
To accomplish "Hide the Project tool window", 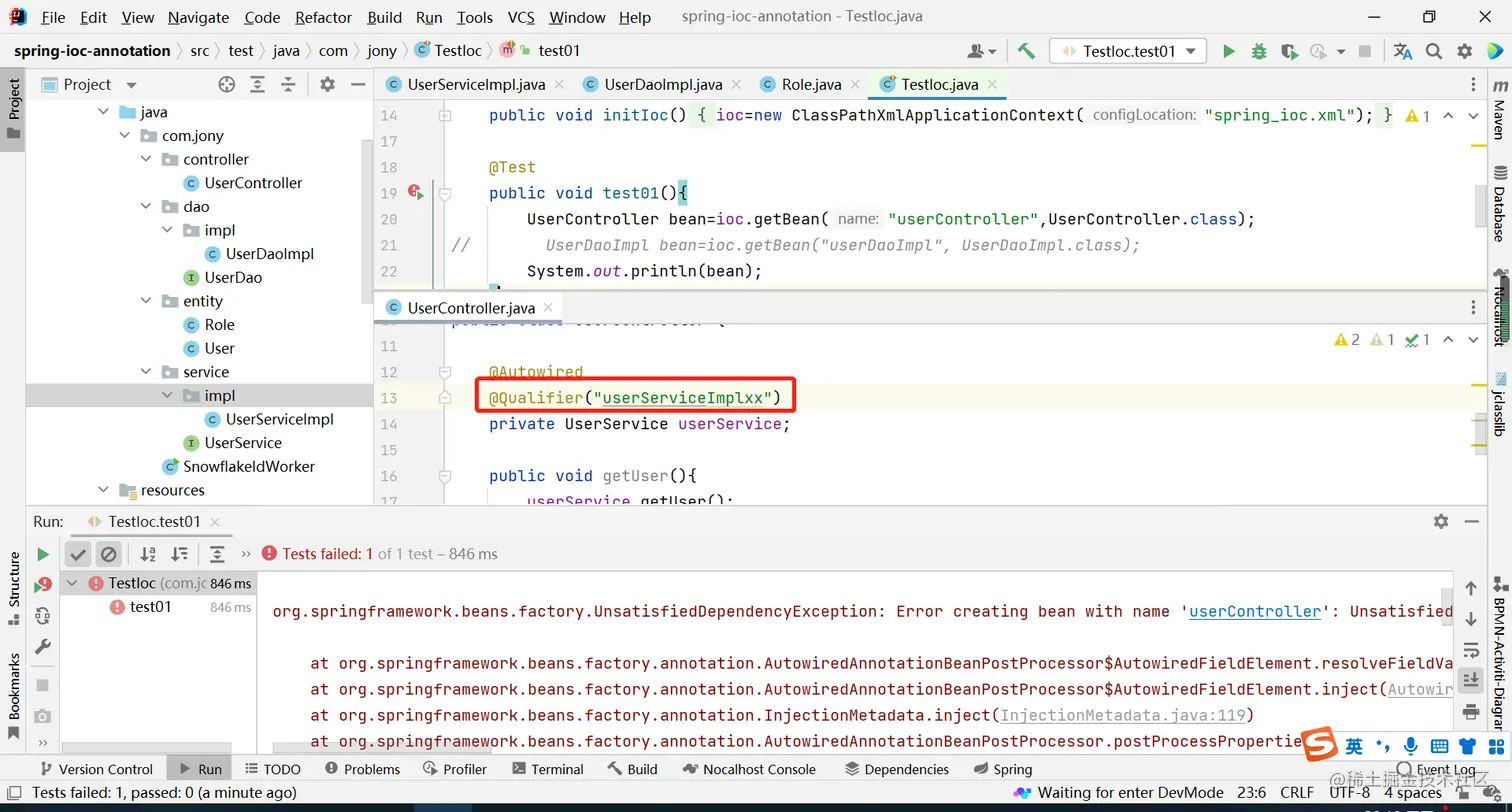I will click(x=358, y=85).
